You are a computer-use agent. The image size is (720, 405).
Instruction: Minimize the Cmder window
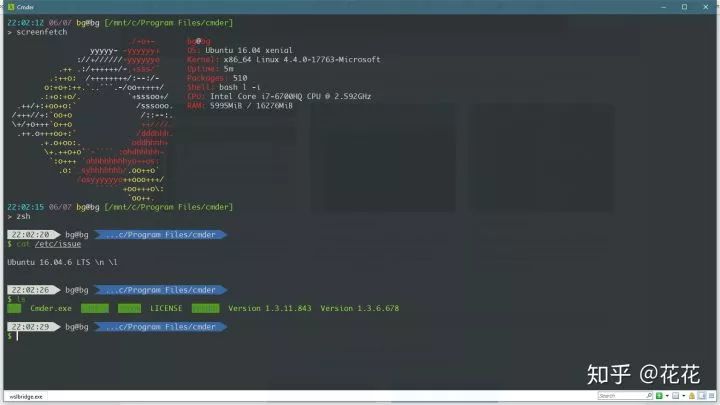tap(664, 7)
